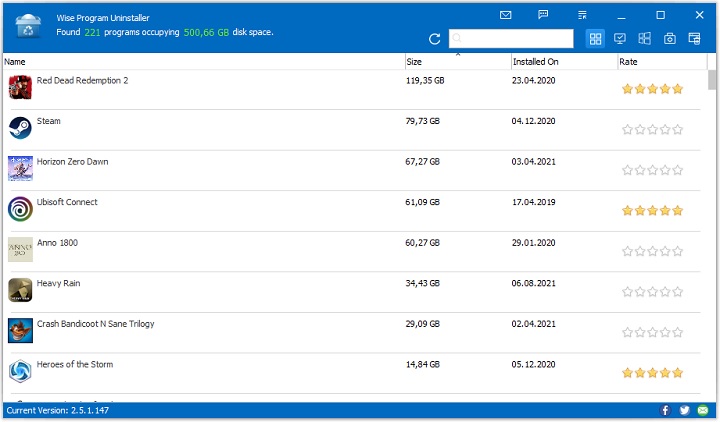Sort list by the Size column header
The height and width of the screenshot is (422, 720).
tap(456, 62)
